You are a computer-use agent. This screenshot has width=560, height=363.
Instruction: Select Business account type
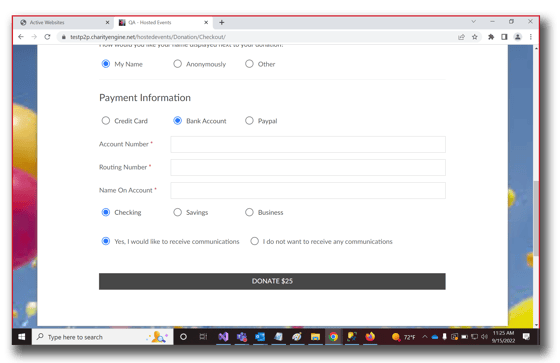click(249, 212)
